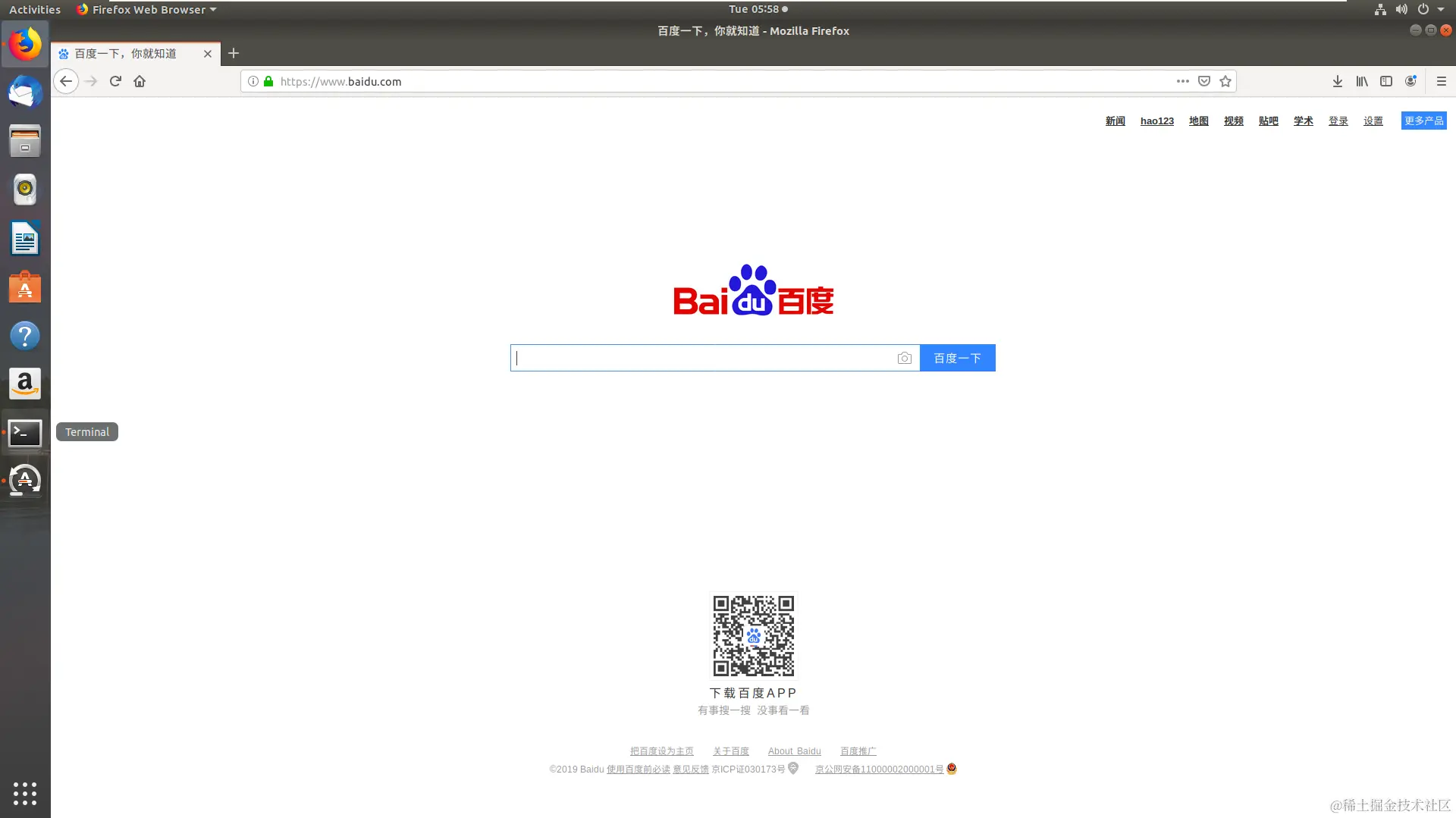The height and width of the screenshot is (818, 1456).
Task: Open the 京公网安备 registration link
Action: click(880, 769)
